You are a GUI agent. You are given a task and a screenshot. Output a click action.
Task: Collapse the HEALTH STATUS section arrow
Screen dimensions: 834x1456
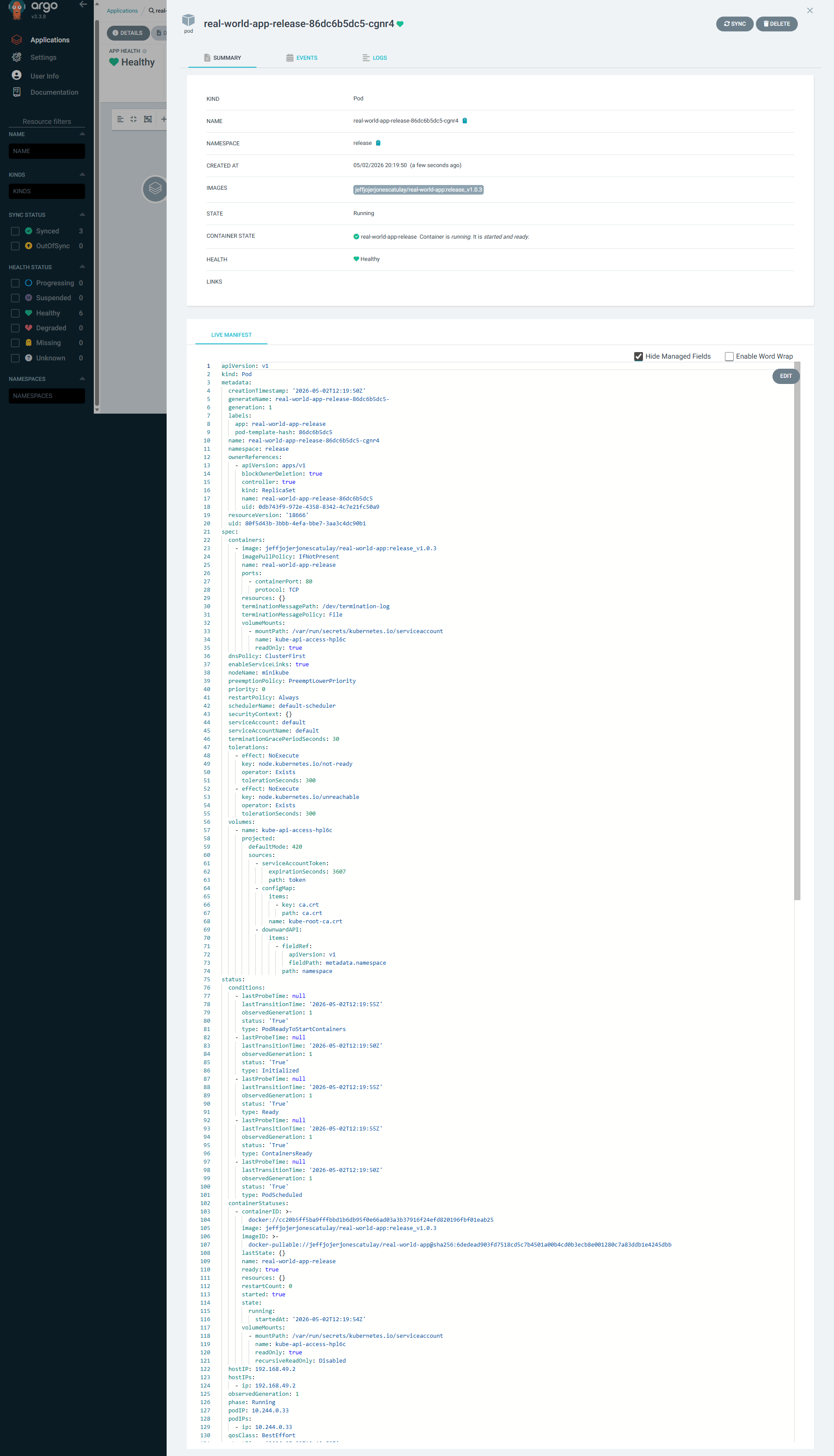pos(82,267)
